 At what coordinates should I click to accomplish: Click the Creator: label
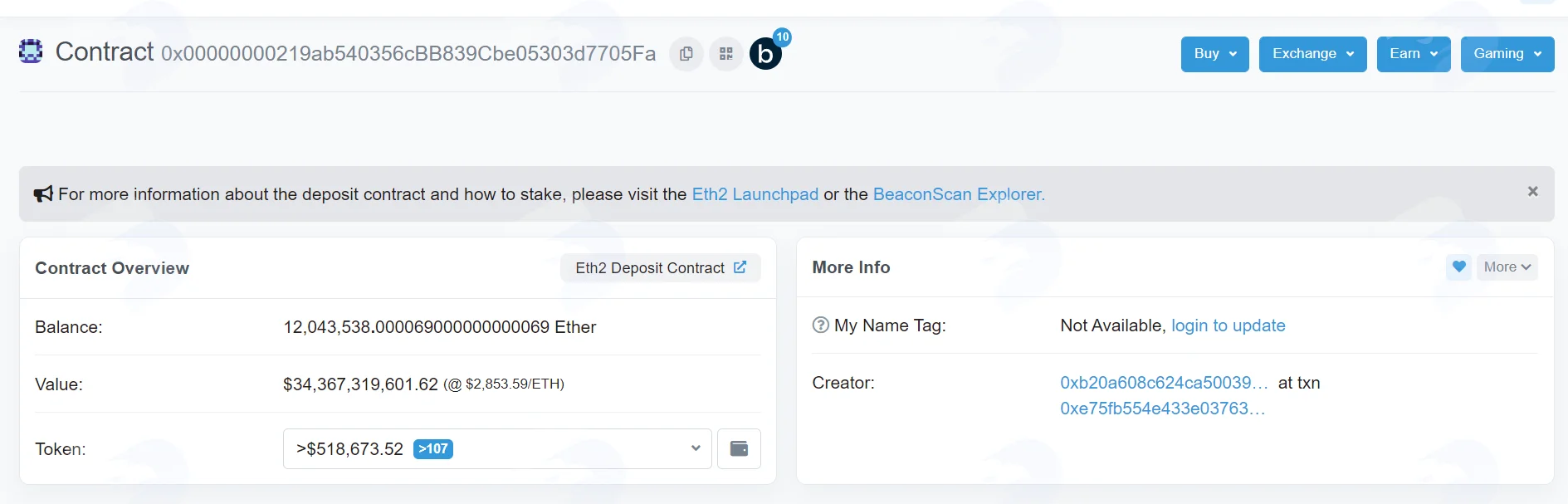[x=843, y=383]
